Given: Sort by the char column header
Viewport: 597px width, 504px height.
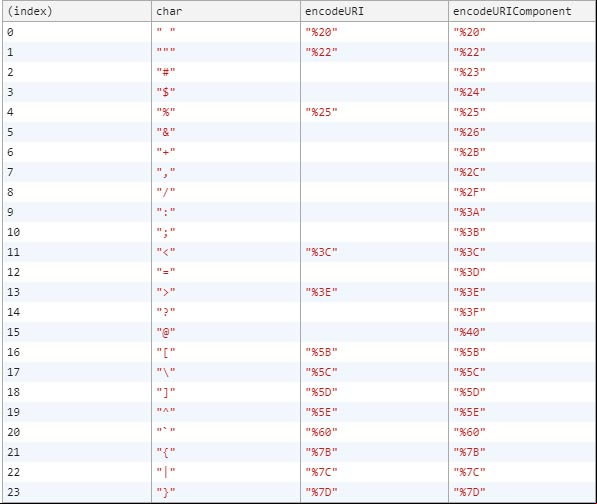Looking at the screenshot, I should click(x=226, y=11).
